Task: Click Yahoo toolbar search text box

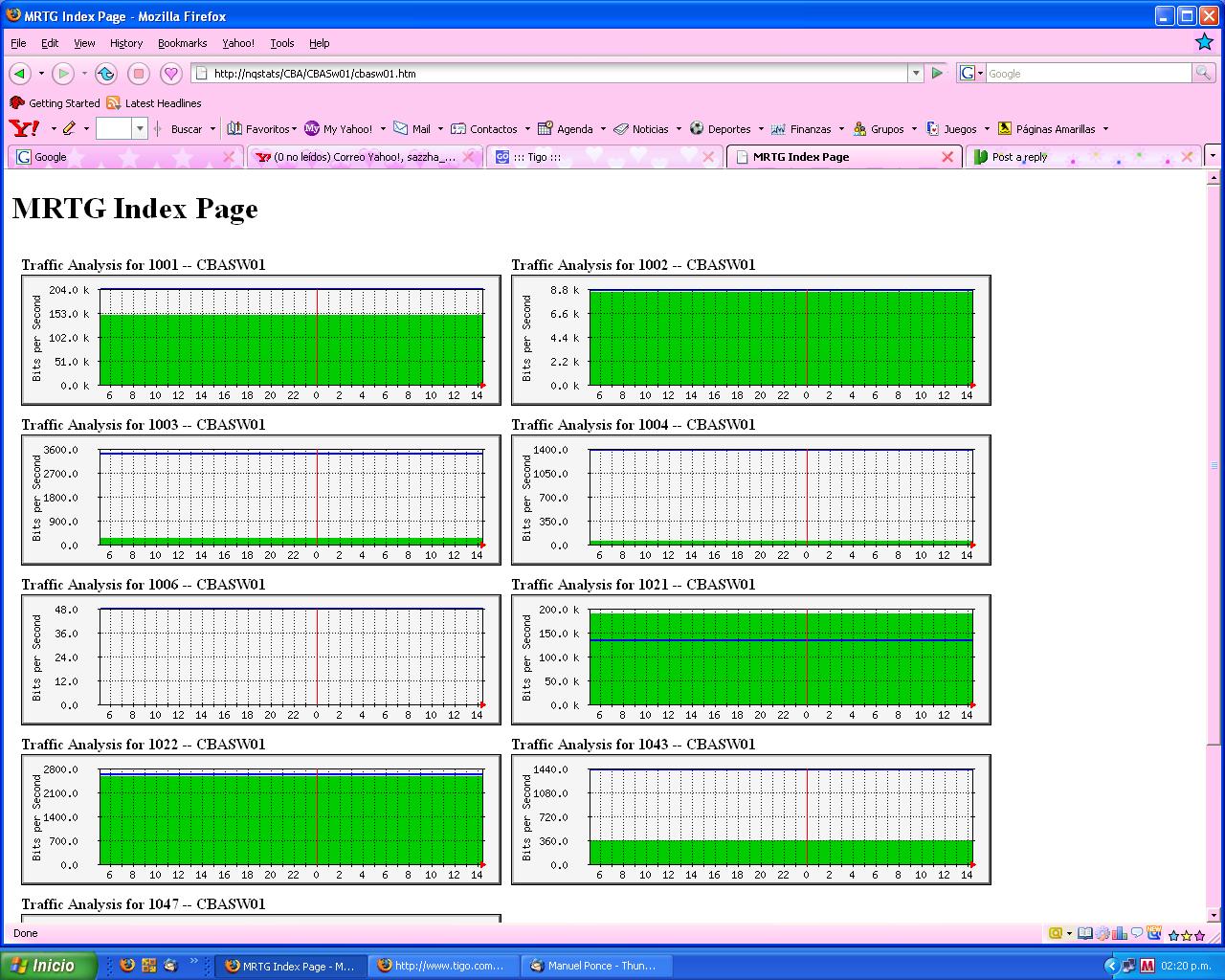Action: click(x=114, y=128)
